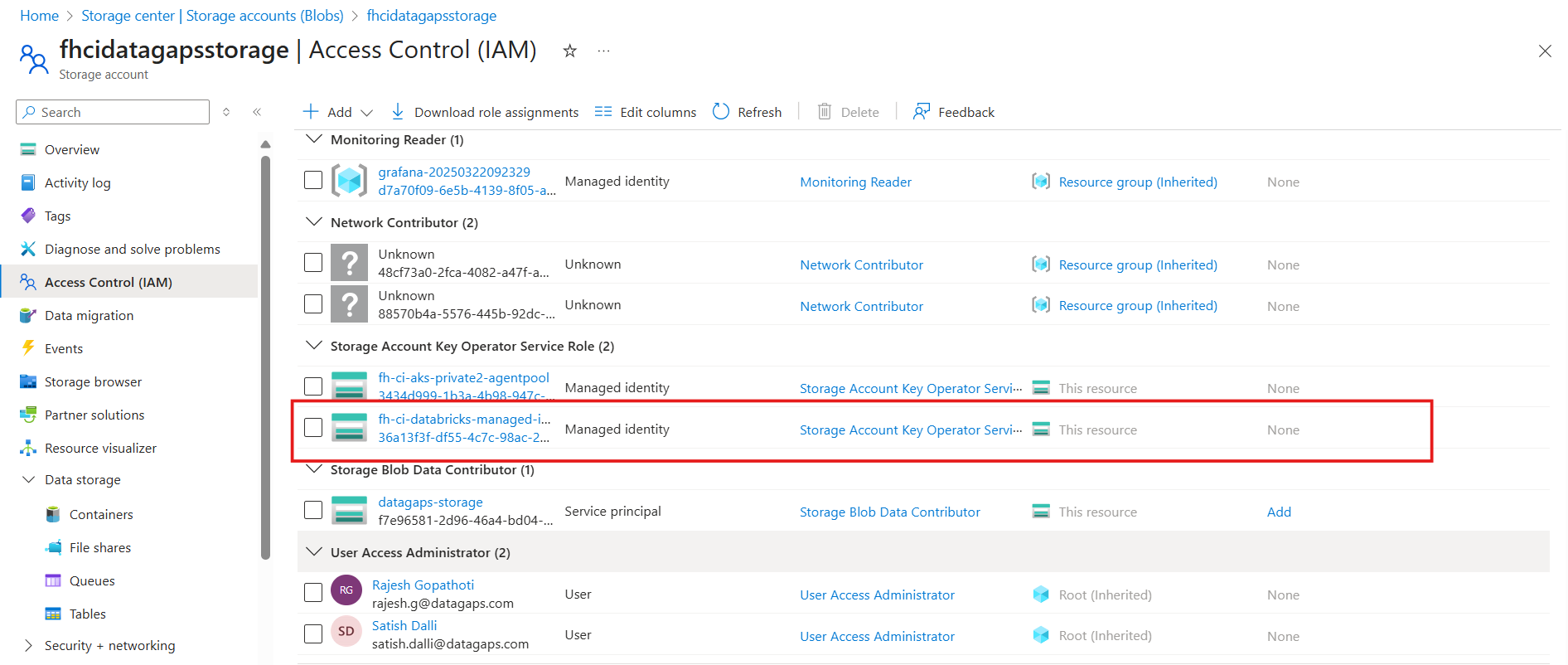Click the sidebar vertical scrollbar
The width and height of the screenshot is (1568, 665).
(265, 357)
